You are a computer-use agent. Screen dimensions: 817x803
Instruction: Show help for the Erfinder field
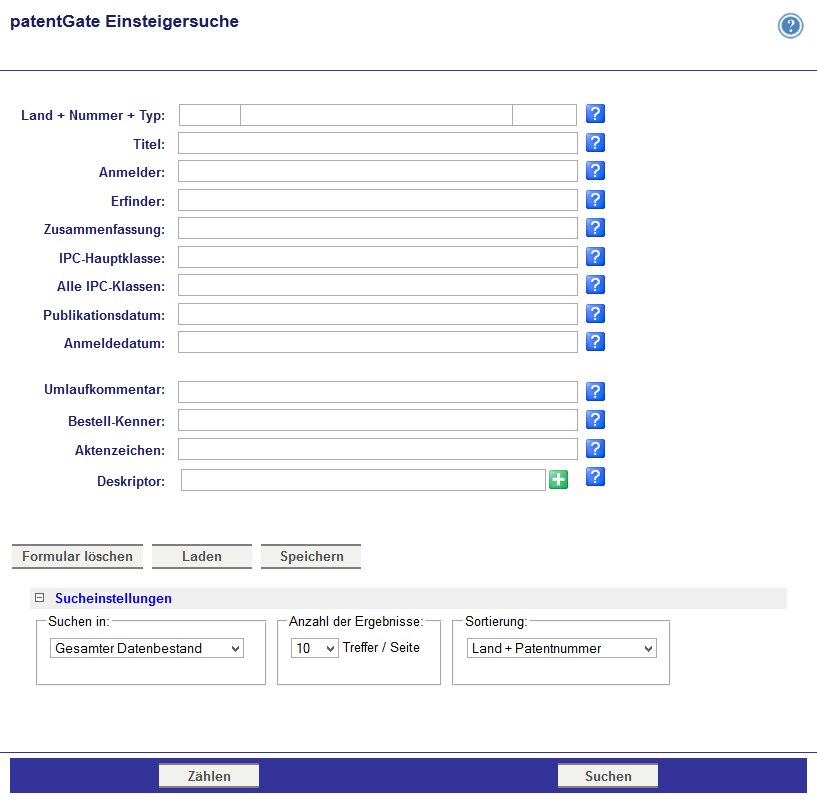595,200
